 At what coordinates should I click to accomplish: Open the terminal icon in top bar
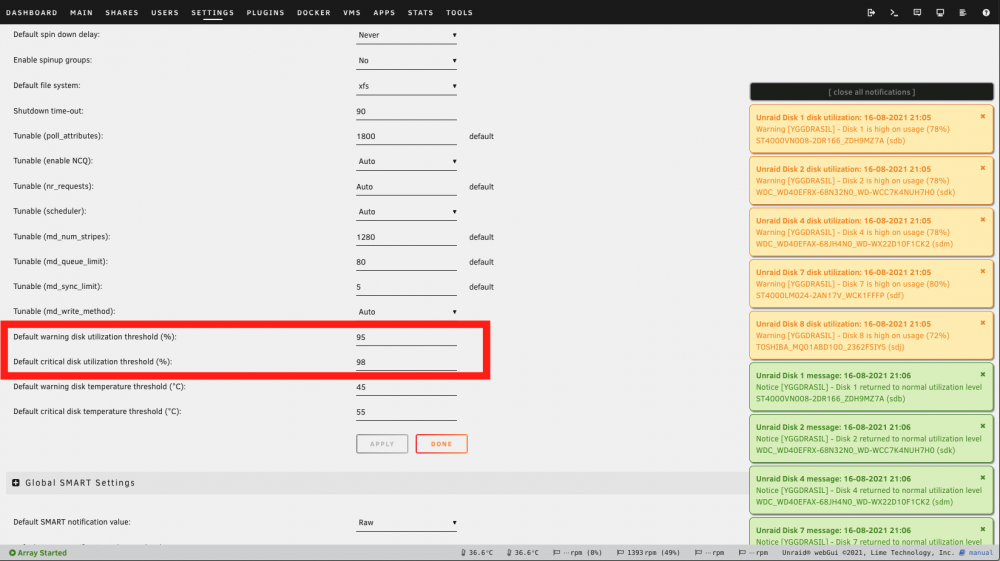(894, 13)
